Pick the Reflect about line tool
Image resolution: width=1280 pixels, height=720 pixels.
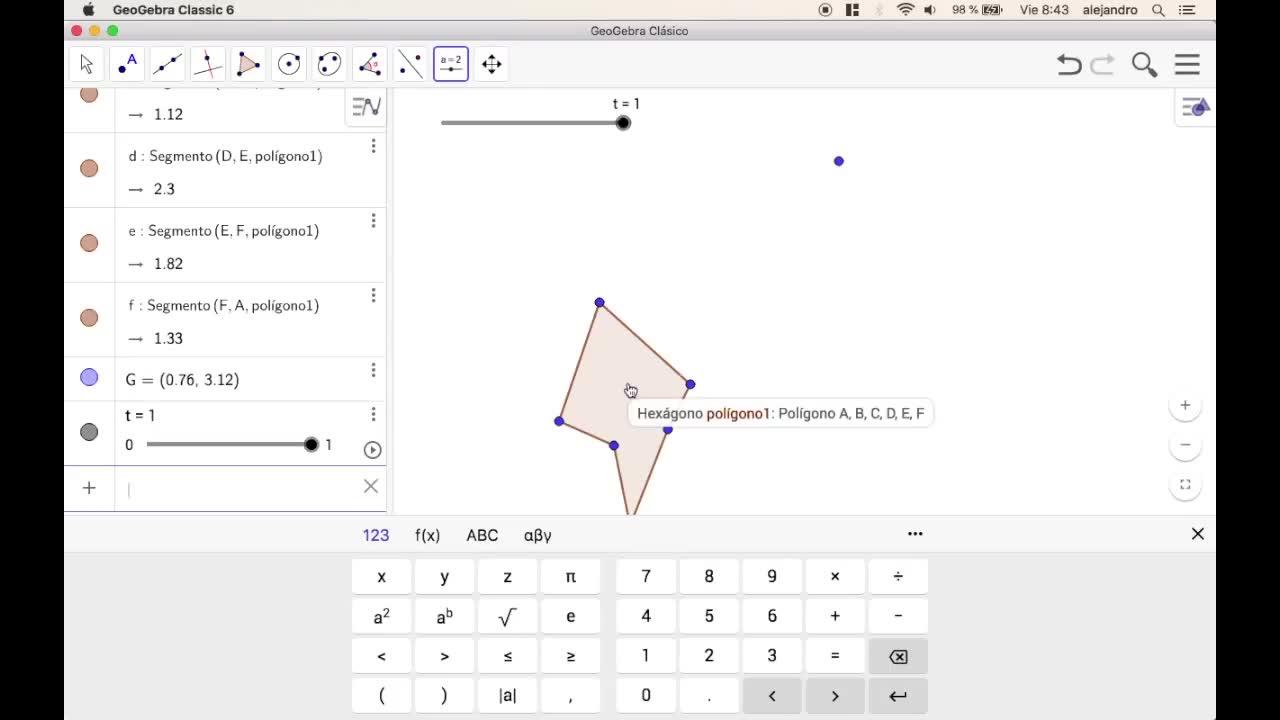click(x=410, y=64)
